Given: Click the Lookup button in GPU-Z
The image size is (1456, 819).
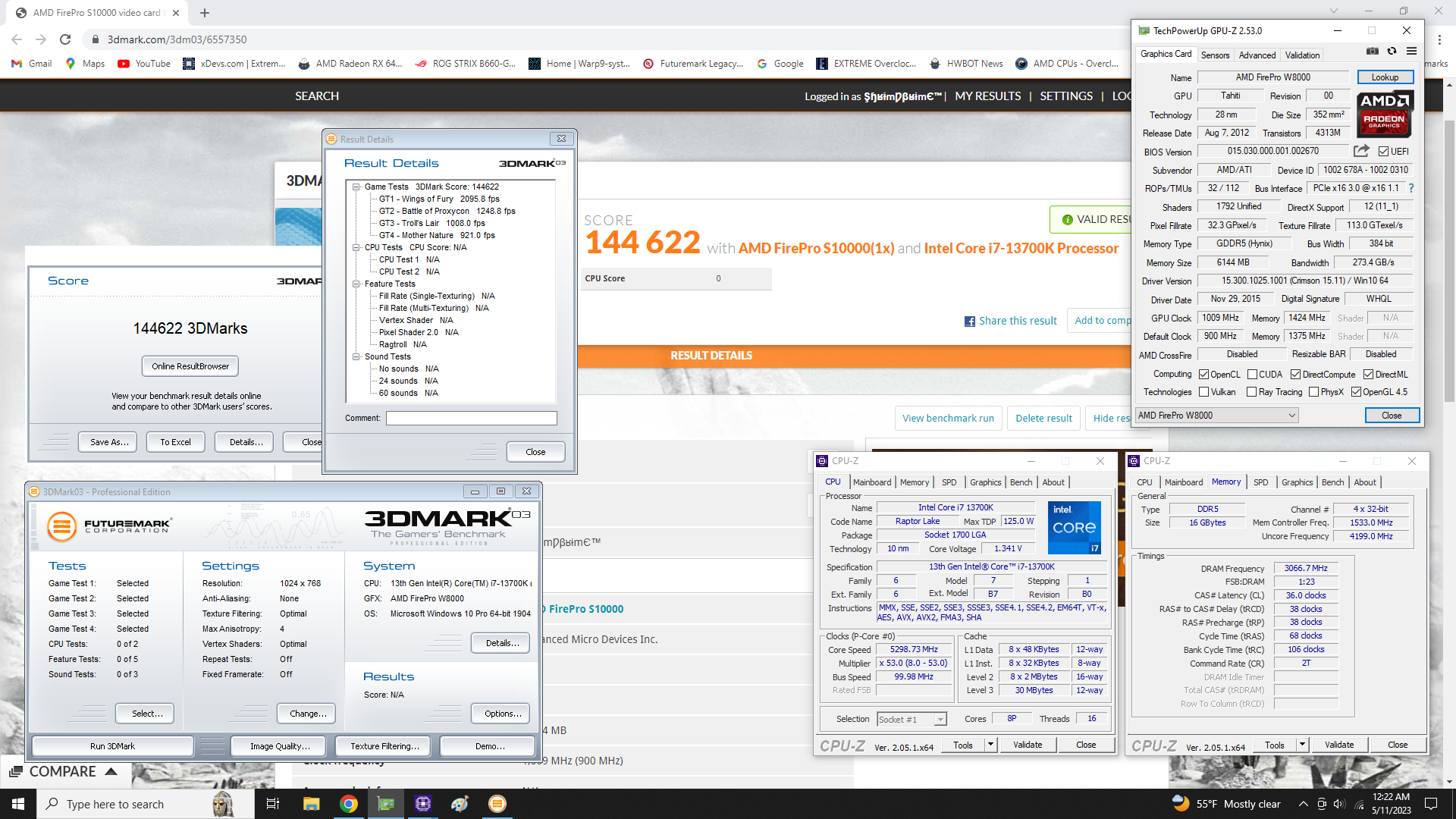Looking at the screenshot, I should 1385,77.
